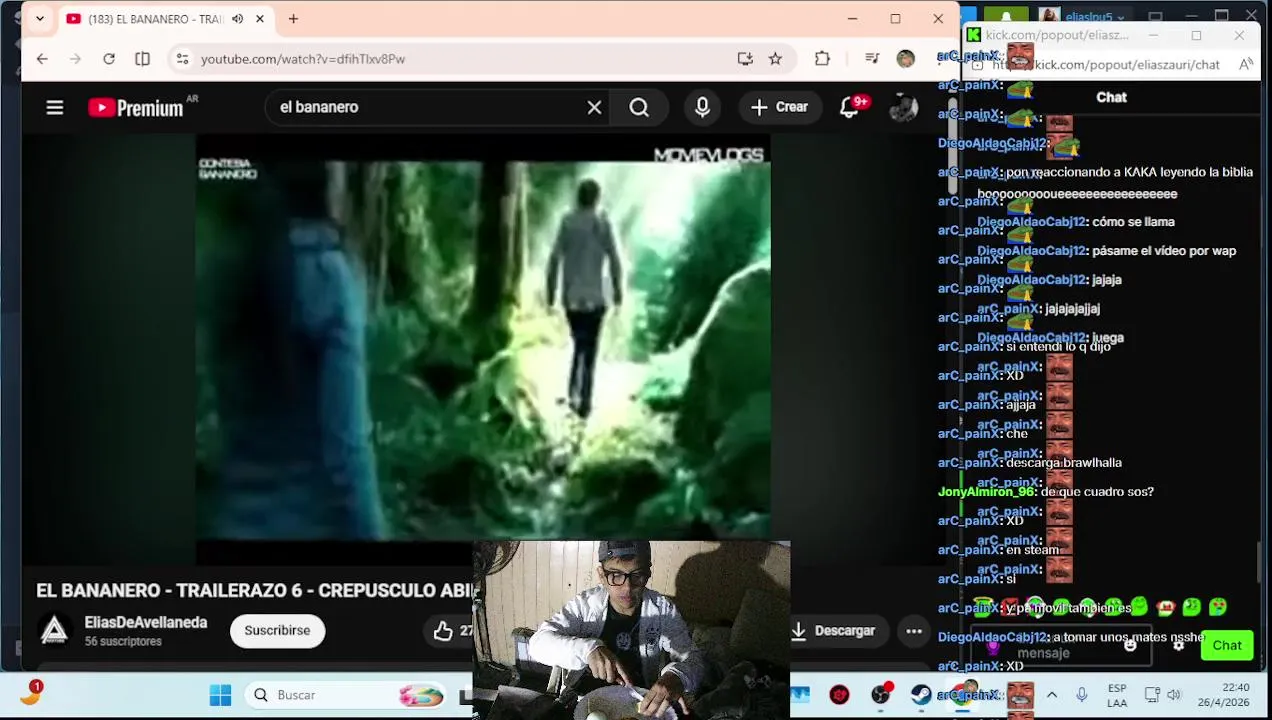Open a new browser tab

click(x=293, y=19)
